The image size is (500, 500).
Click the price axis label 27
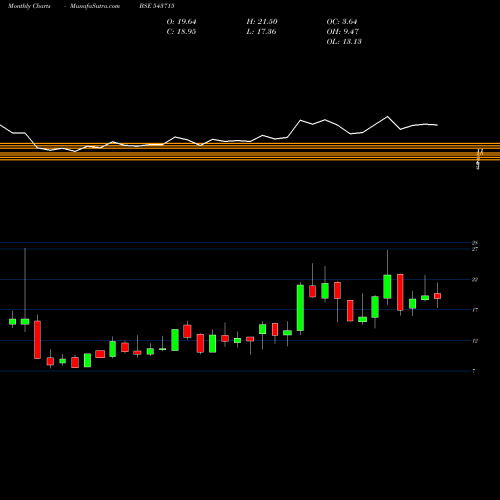click(475, 249)
